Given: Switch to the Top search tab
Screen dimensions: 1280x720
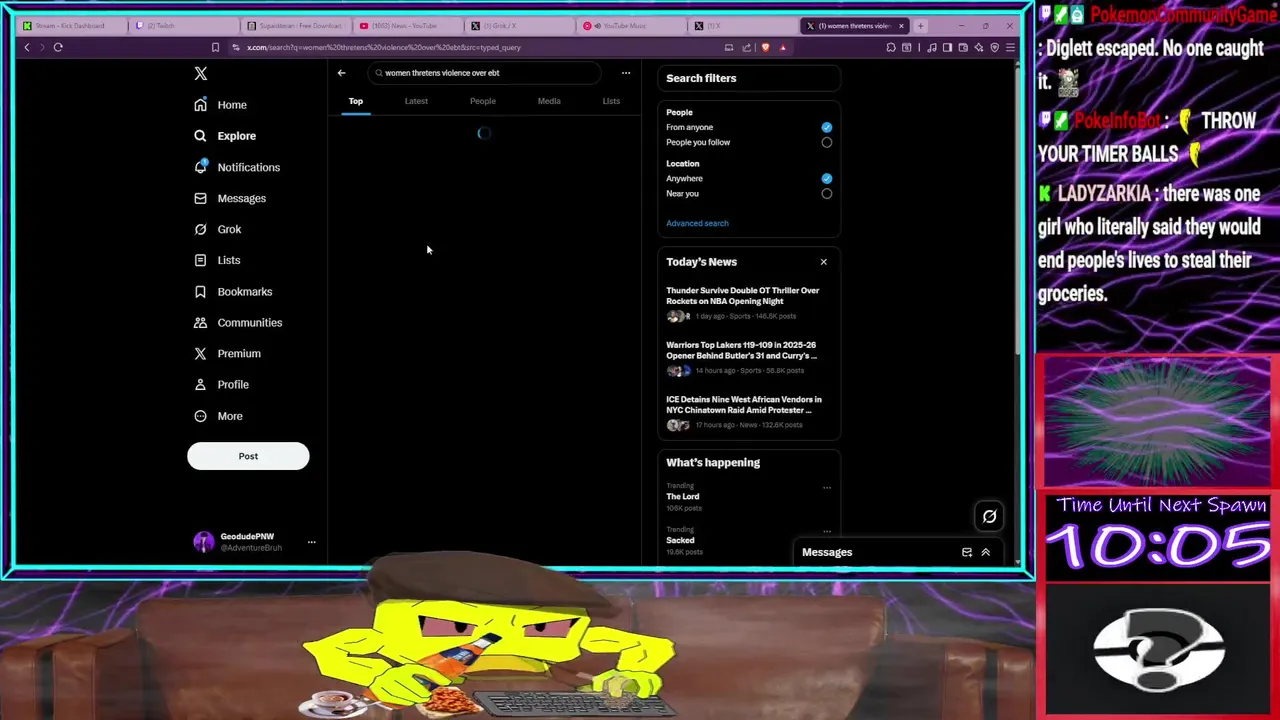Looking at the screenshot, I should 355,101.
